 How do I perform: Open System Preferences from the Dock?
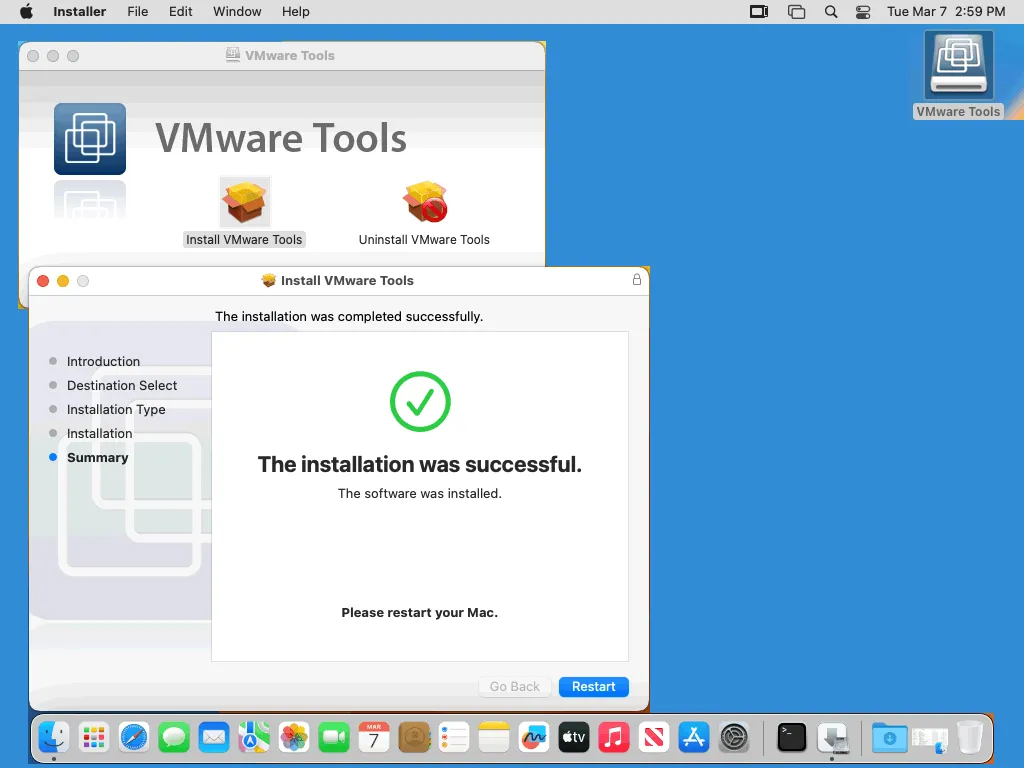[x=734, y=738]
